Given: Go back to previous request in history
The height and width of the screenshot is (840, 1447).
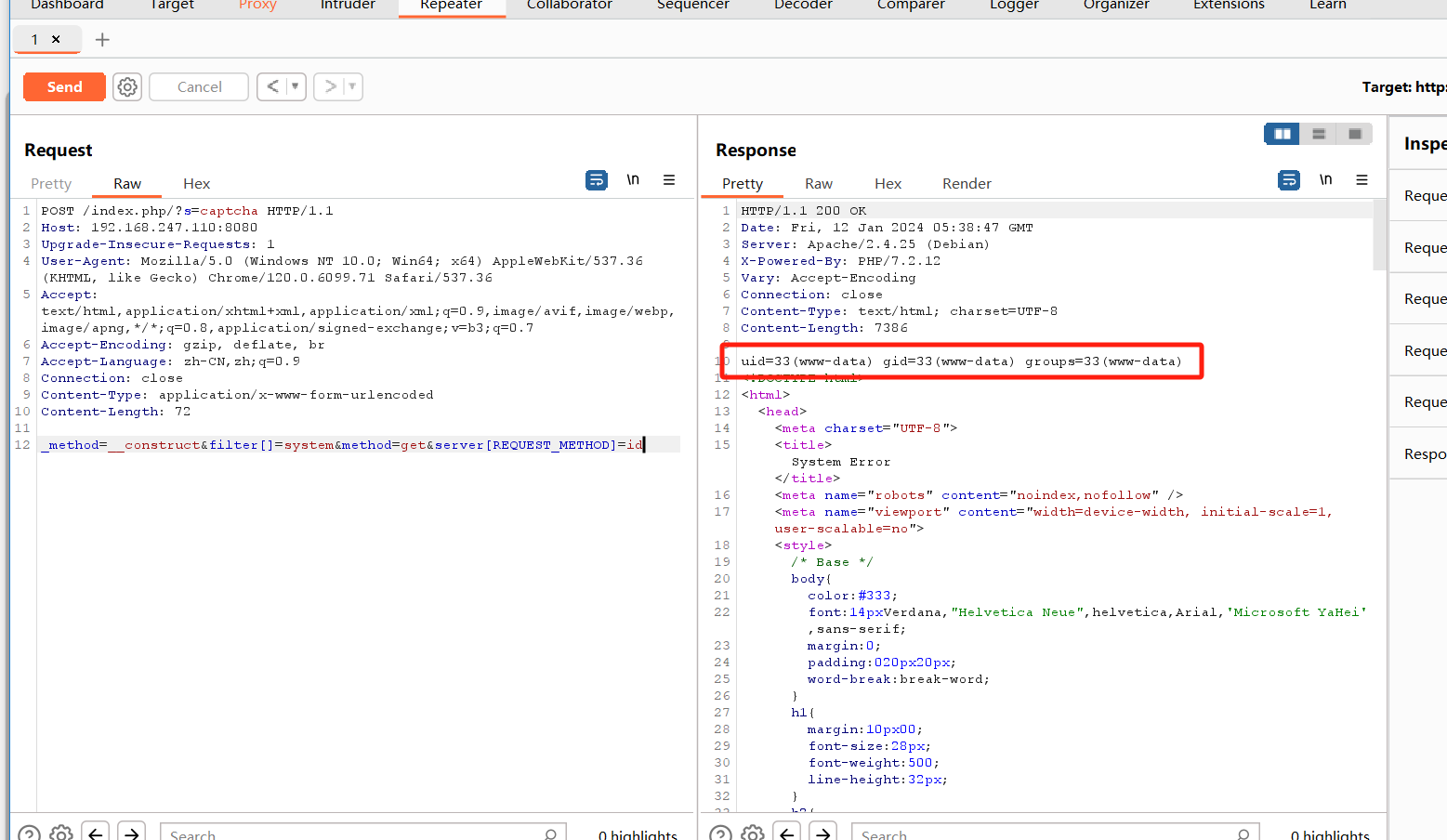Looking at the screenshot, I should click(272, 86).
